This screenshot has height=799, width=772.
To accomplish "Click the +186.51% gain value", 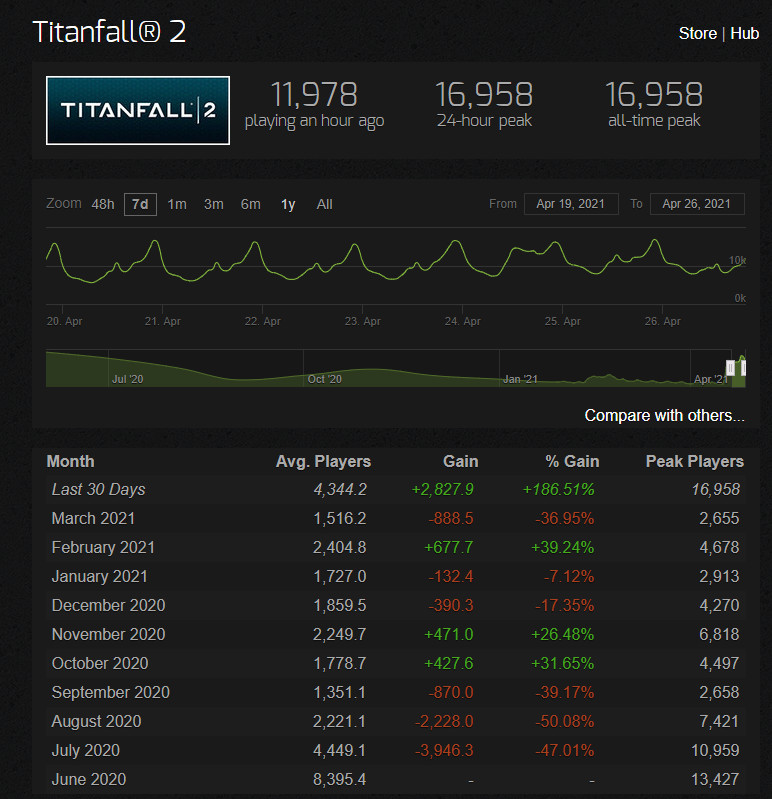I will (558, 490).
